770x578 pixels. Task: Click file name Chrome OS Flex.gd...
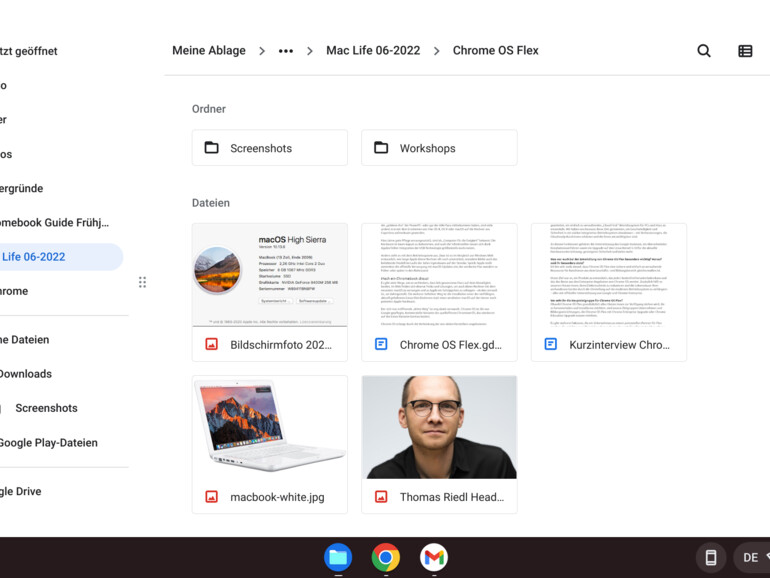click(x=450, y=345)
